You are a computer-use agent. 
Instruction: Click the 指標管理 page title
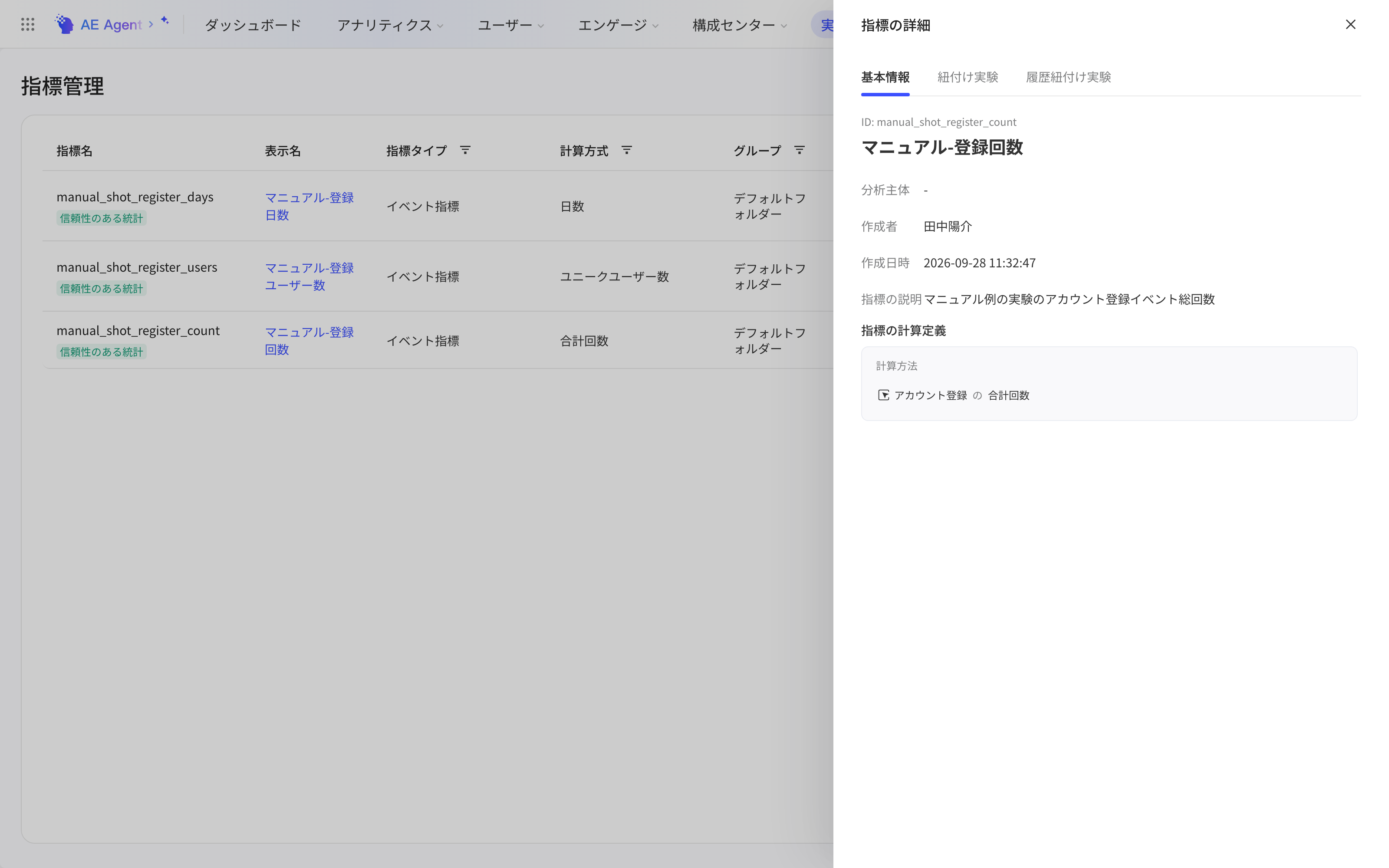point(63,86)
